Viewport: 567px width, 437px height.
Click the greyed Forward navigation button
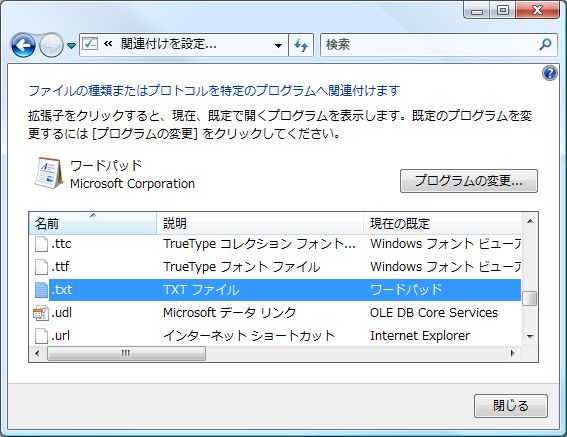[51, 45]
